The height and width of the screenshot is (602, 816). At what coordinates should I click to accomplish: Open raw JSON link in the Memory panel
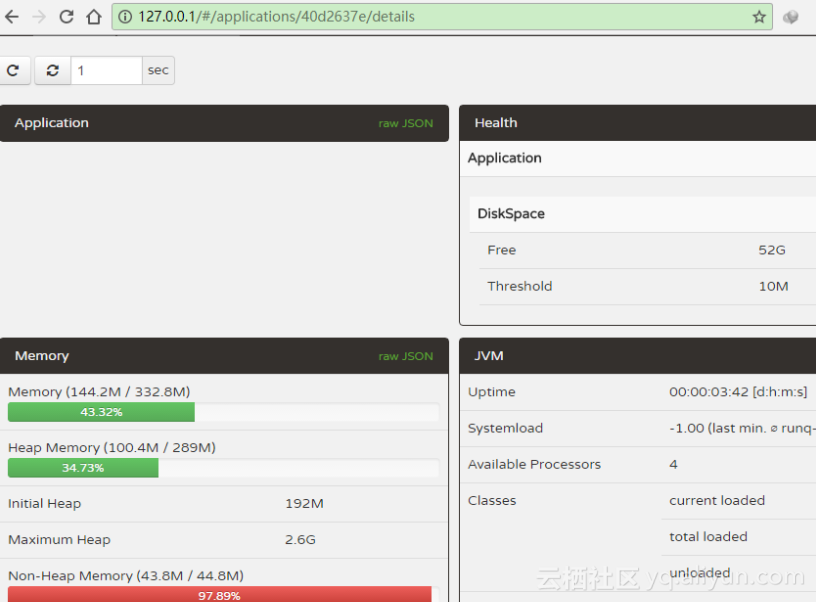tap(405, 356)
